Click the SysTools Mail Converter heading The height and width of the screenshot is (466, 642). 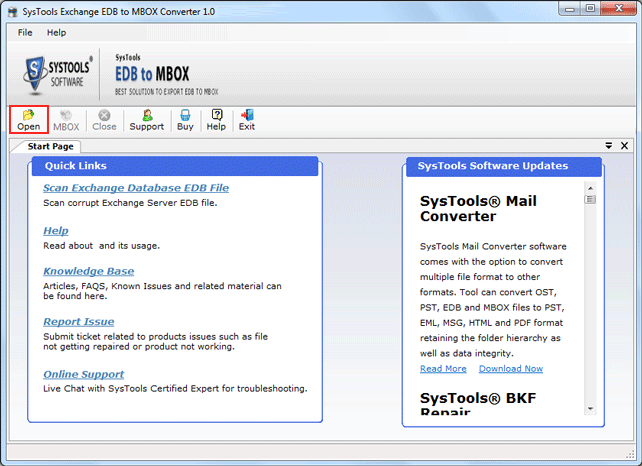[478, 208]
